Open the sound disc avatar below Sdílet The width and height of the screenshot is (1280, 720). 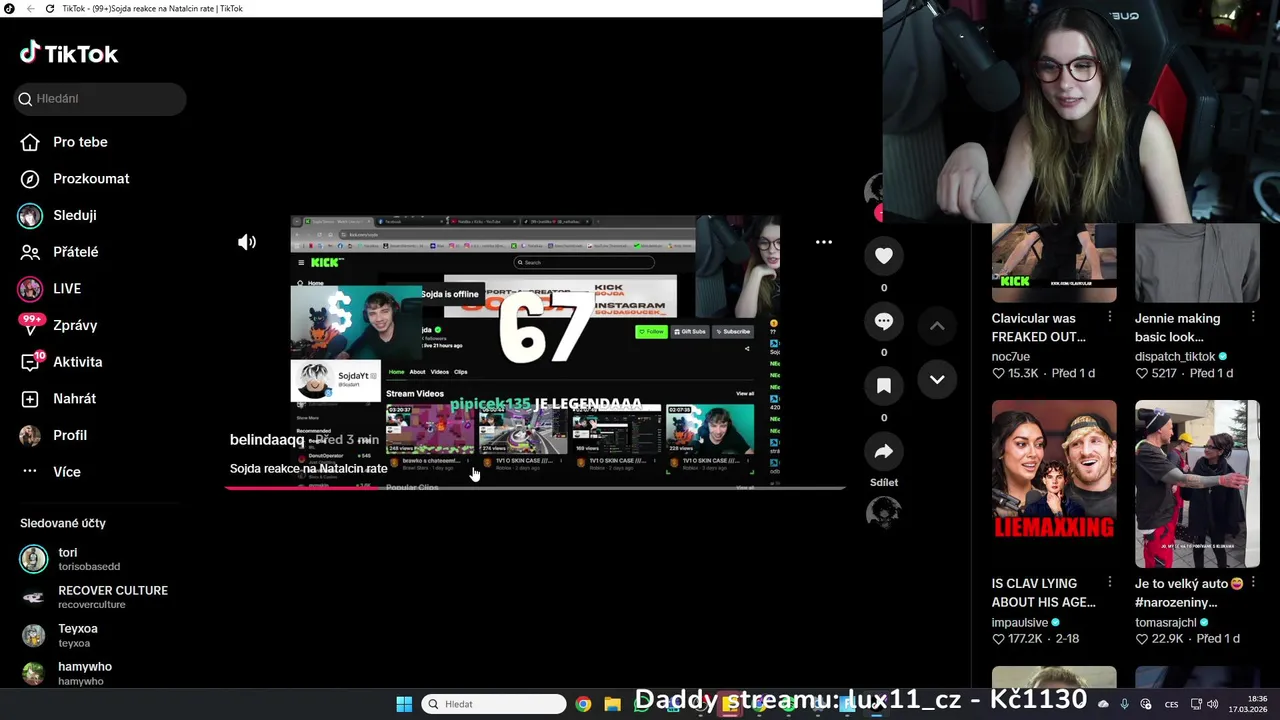884,513
